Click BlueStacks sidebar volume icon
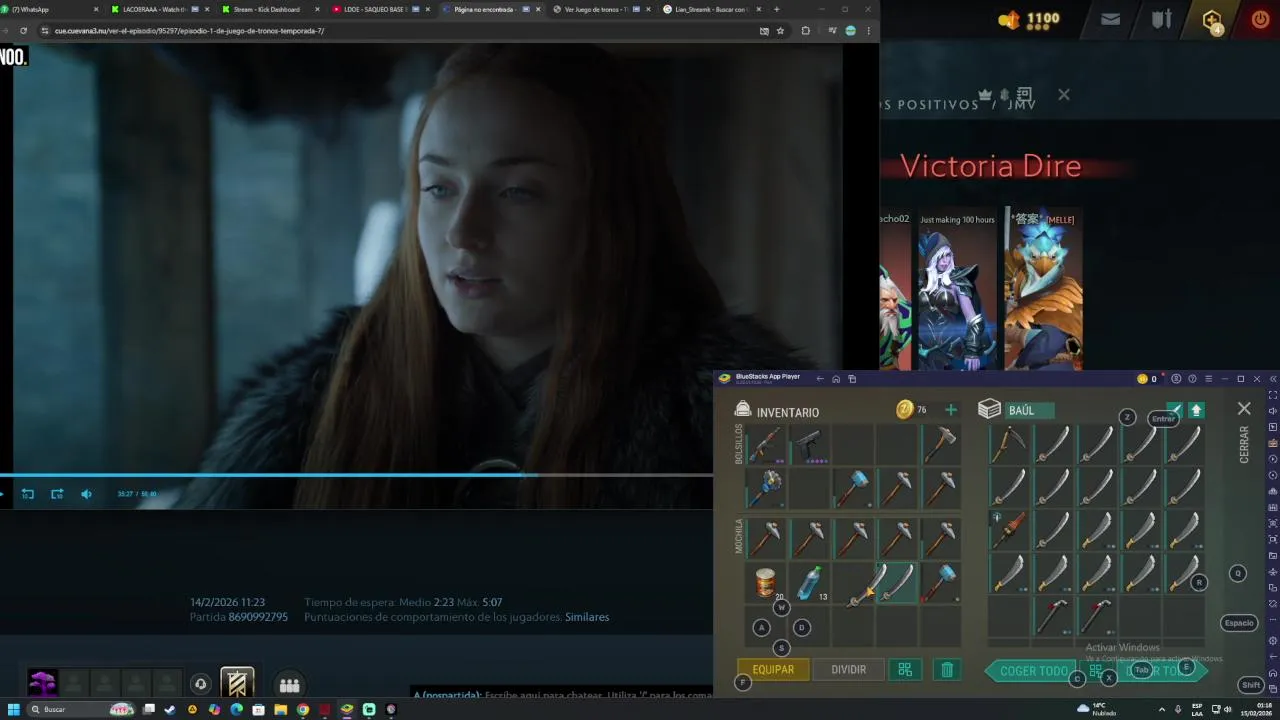Image resolution: width=1280 pixels, height=720 pixels. [x=1272, y=411]
